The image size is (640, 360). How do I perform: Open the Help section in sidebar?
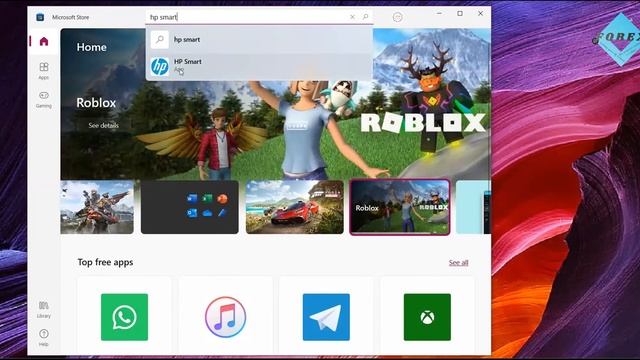point(44,338)
